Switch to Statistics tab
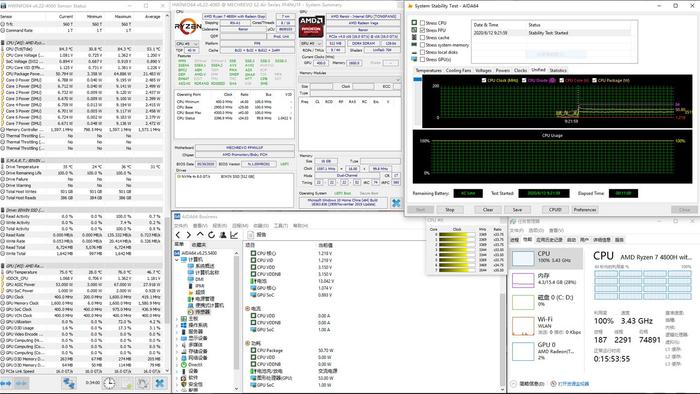 pos(558,71)
